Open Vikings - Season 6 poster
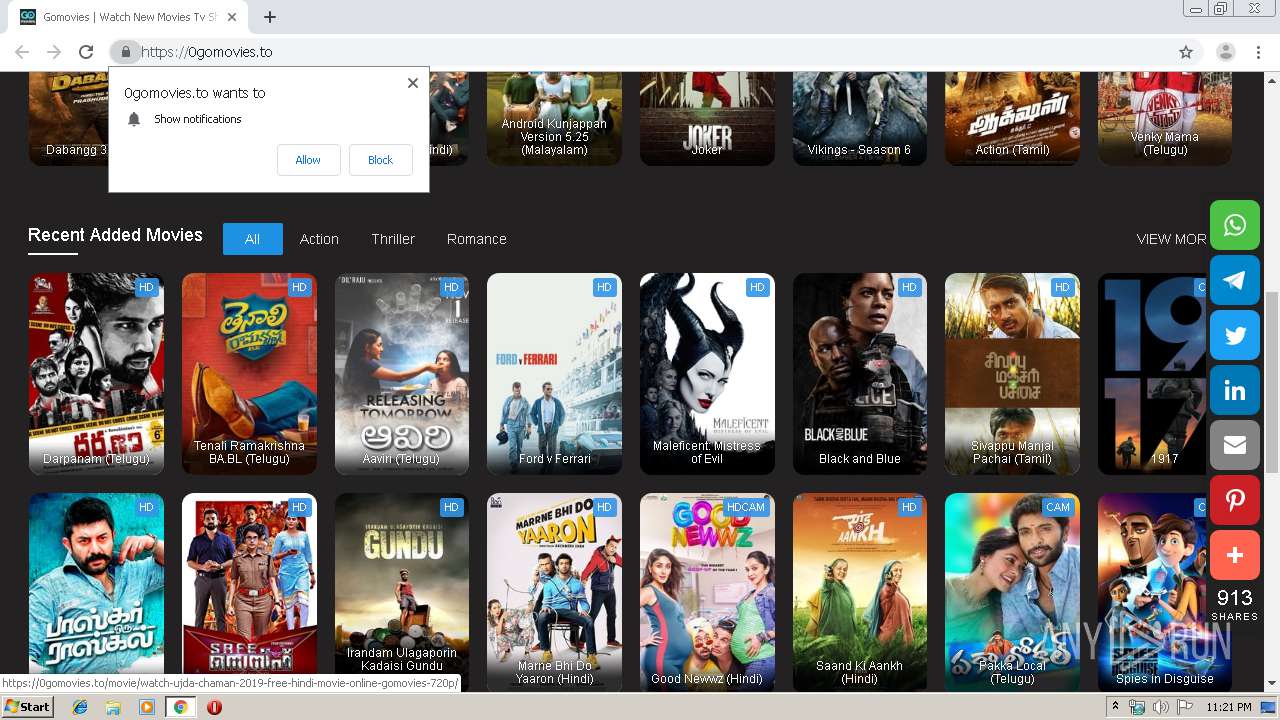The image size is (1280, 720). click(860, 119)
